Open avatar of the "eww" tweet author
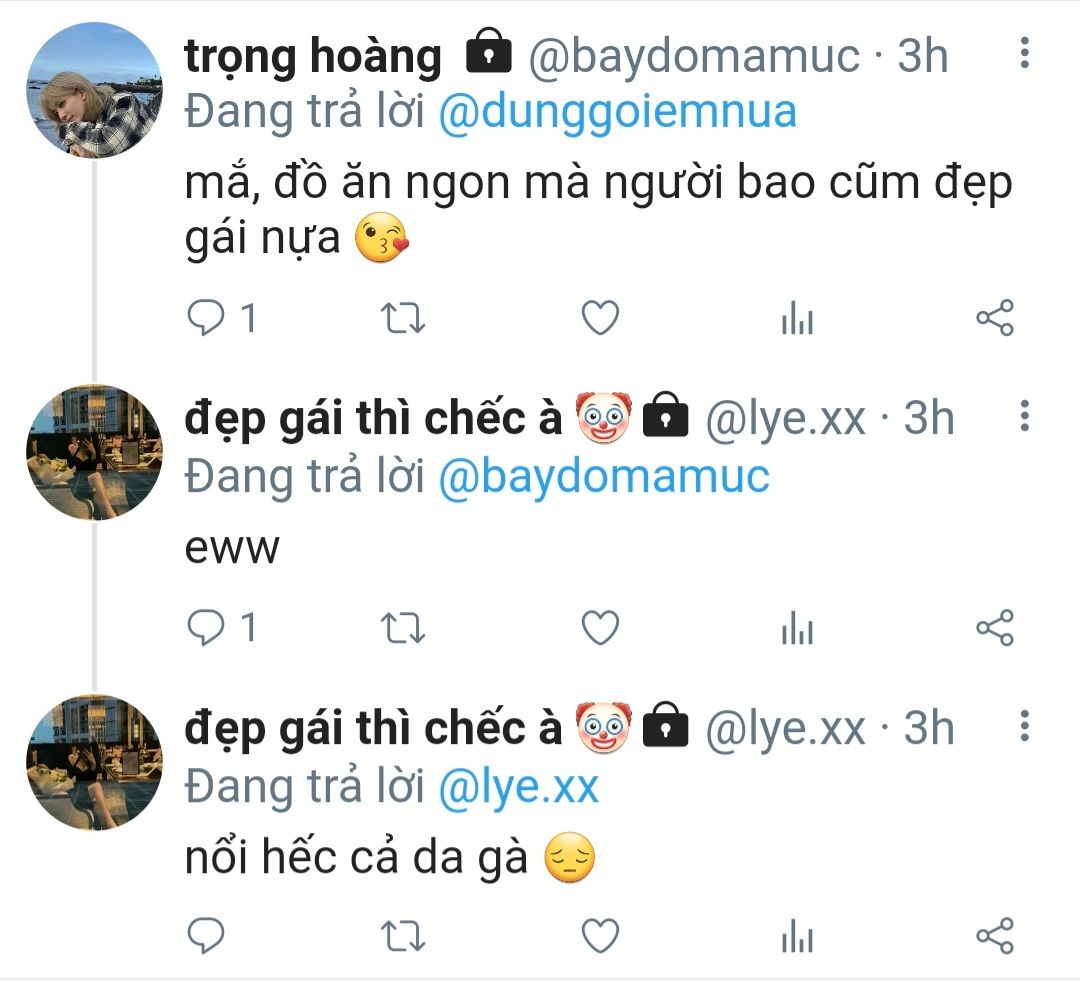 coord(94,452)
